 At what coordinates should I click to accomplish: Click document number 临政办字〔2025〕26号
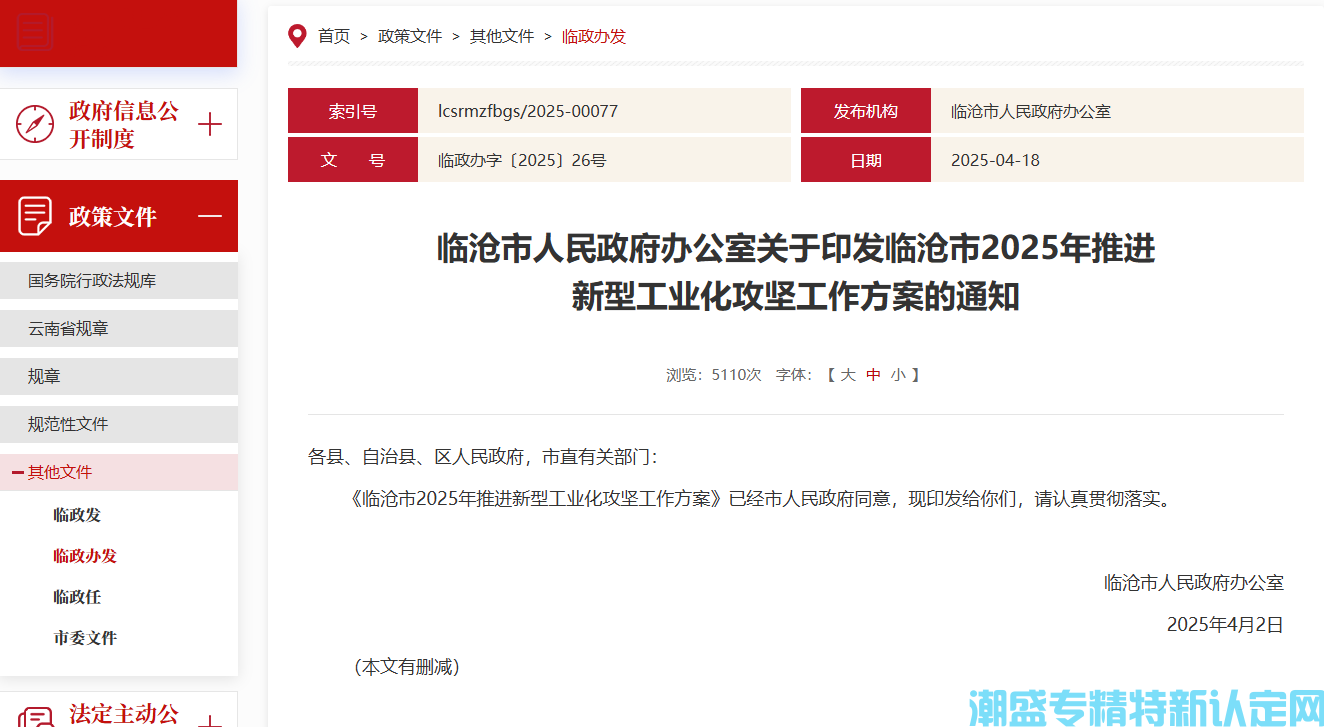click(x=522, y=160)
